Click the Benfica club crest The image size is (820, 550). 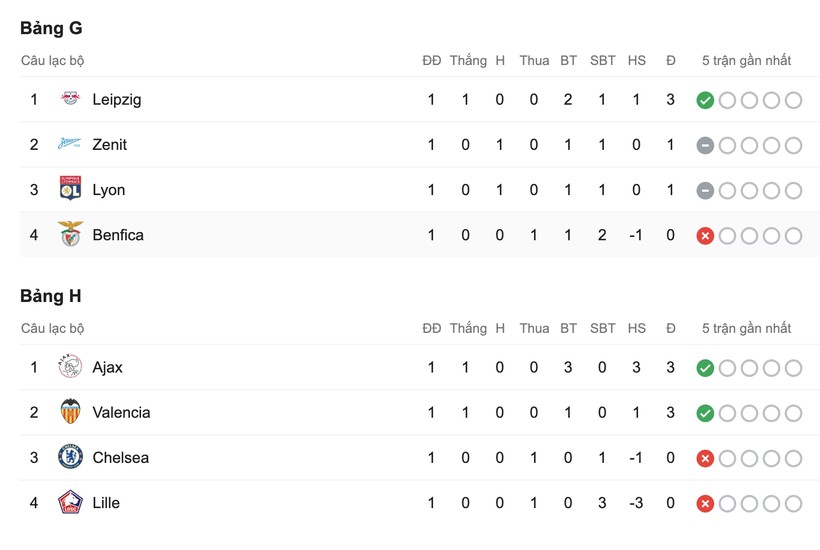(70, 235)
